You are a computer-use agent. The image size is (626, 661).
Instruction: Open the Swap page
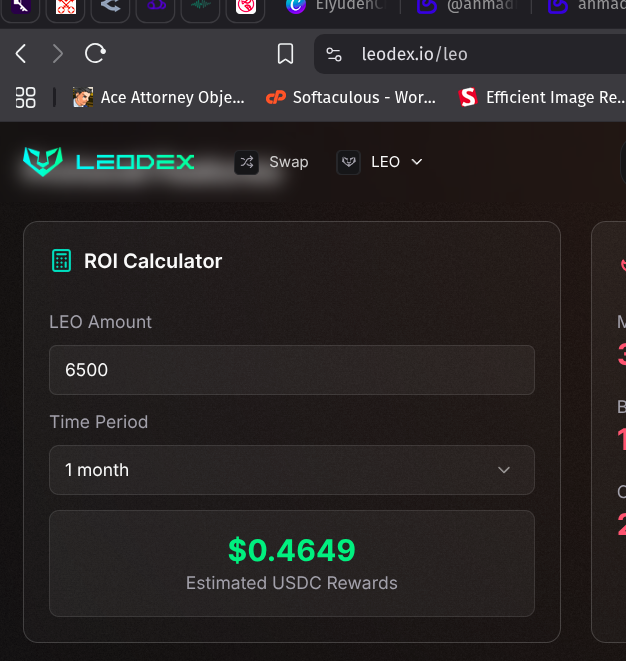point(271,162)
